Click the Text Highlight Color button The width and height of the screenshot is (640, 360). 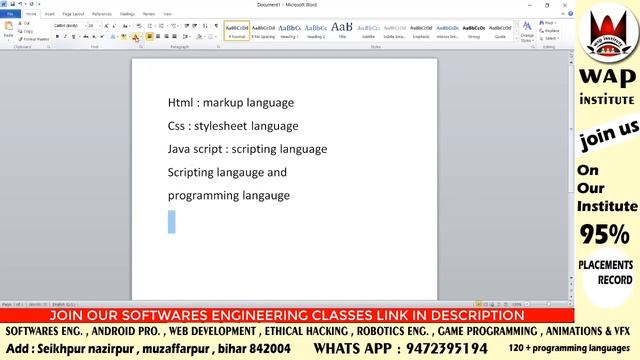point(124,37)
